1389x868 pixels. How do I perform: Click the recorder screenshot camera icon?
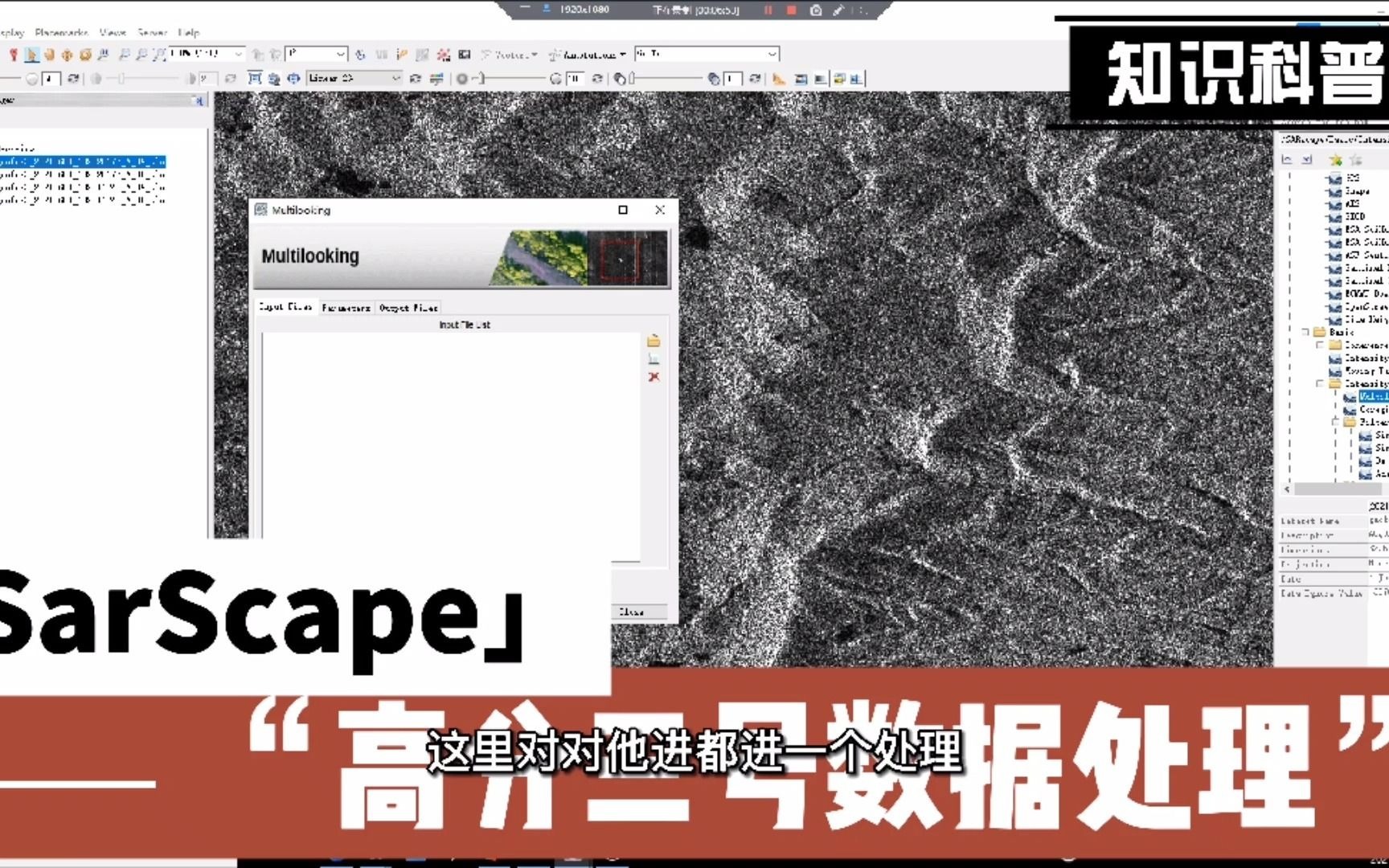[816, 10]
